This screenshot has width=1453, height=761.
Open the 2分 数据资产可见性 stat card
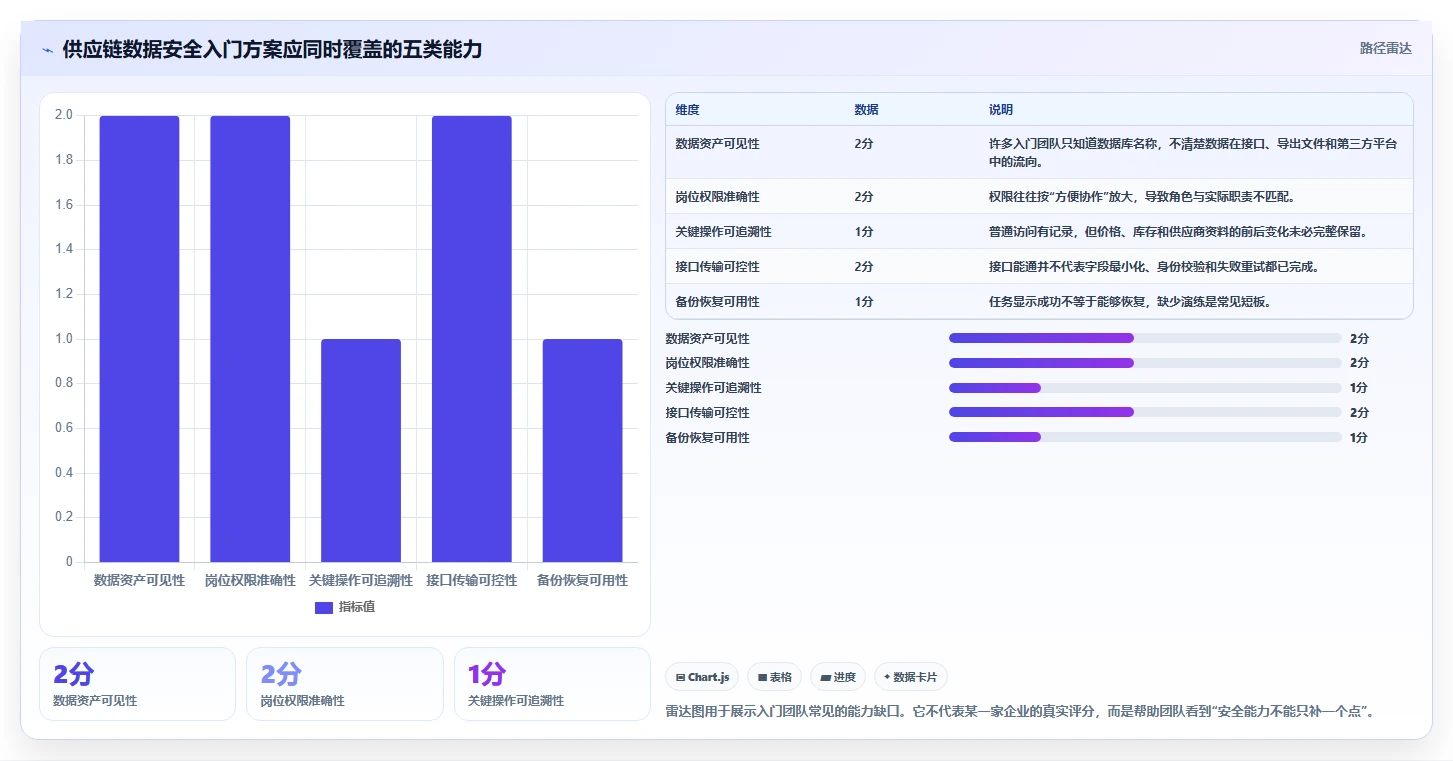coord(137,684)
